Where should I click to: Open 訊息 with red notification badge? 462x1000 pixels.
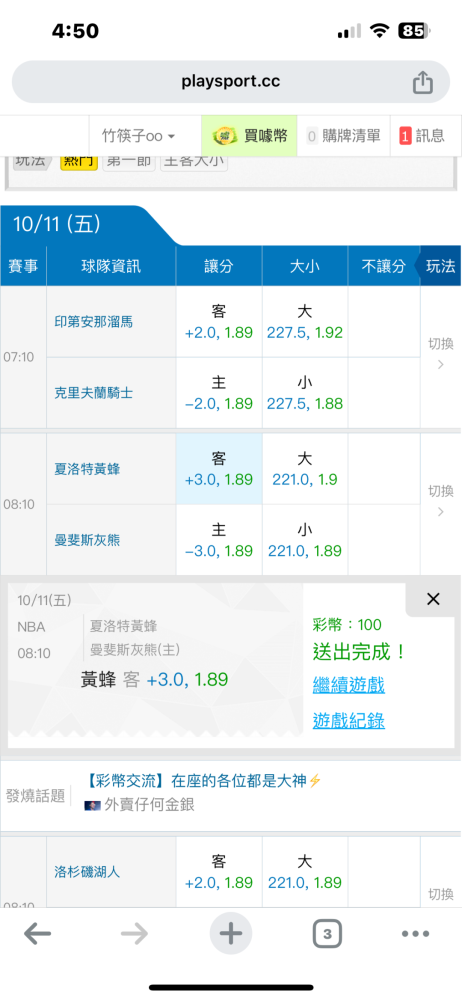coord(422,136)
